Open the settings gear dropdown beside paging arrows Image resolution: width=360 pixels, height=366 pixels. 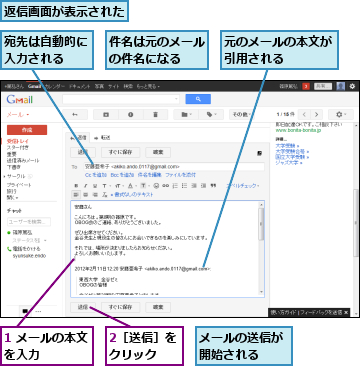pos(341,114)
